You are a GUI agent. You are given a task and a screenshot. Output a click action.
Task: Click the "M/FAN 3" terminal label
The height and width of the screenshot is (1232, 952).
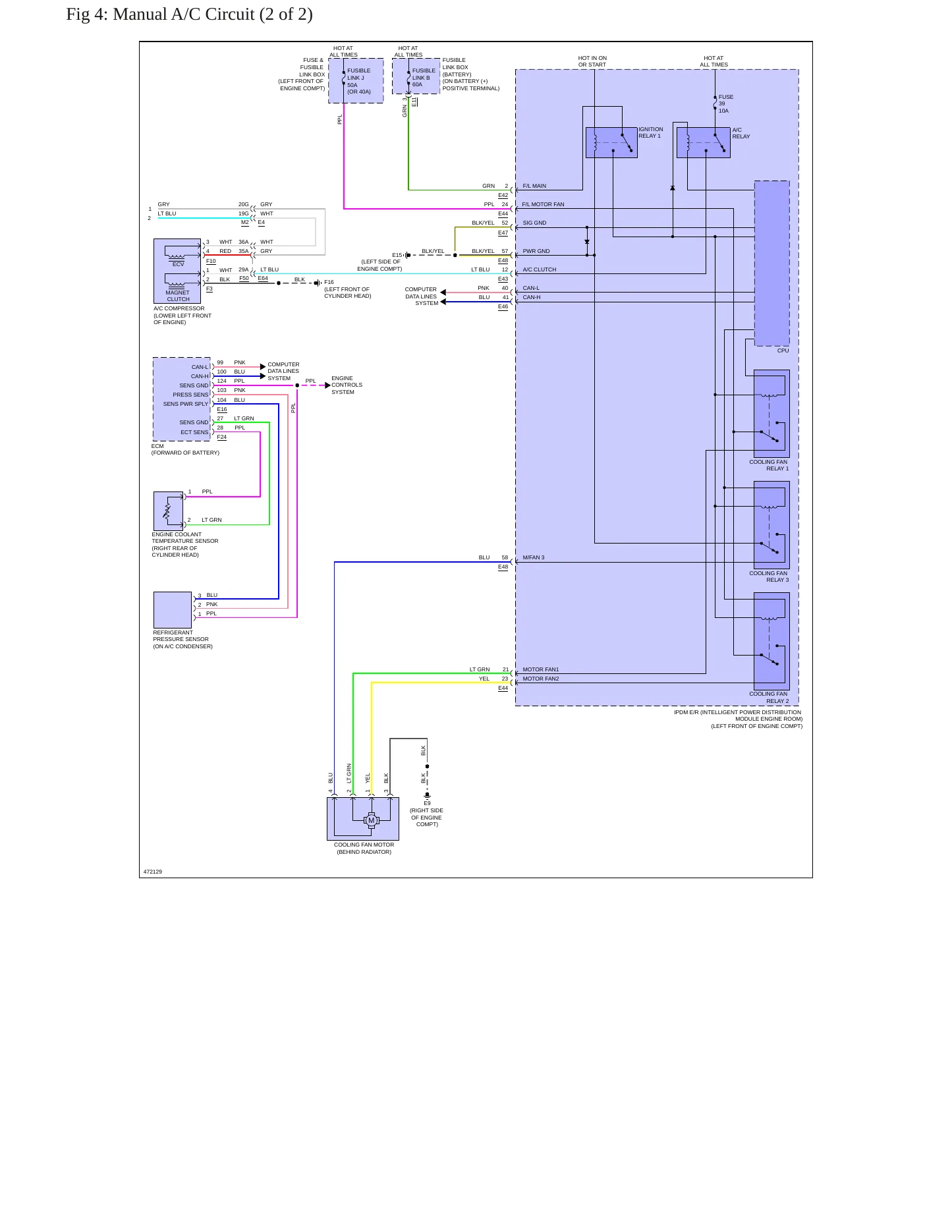534,557
